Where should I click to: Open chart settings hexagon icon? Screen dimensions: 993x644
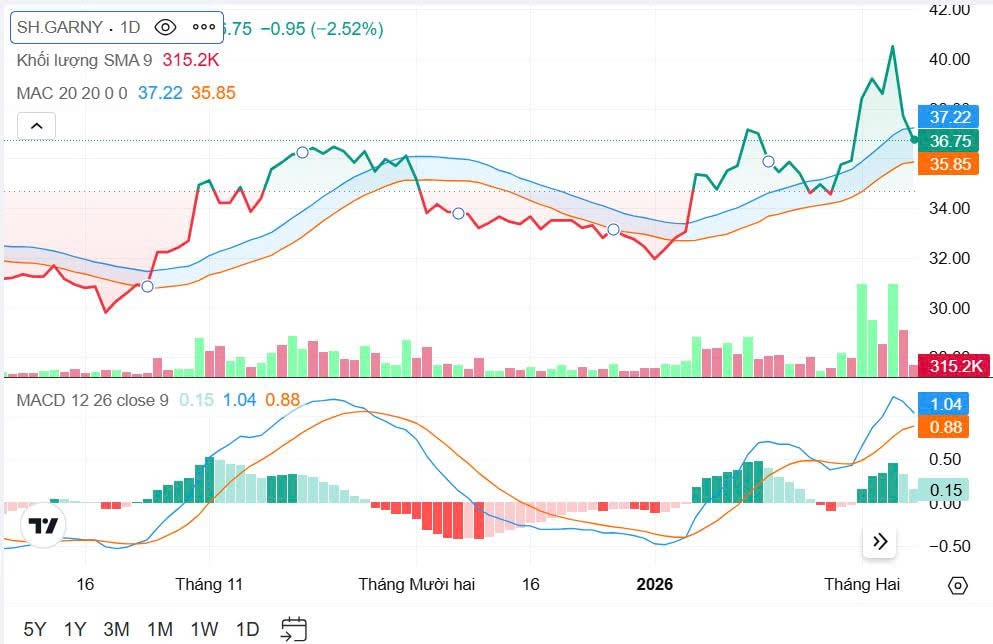957,586
